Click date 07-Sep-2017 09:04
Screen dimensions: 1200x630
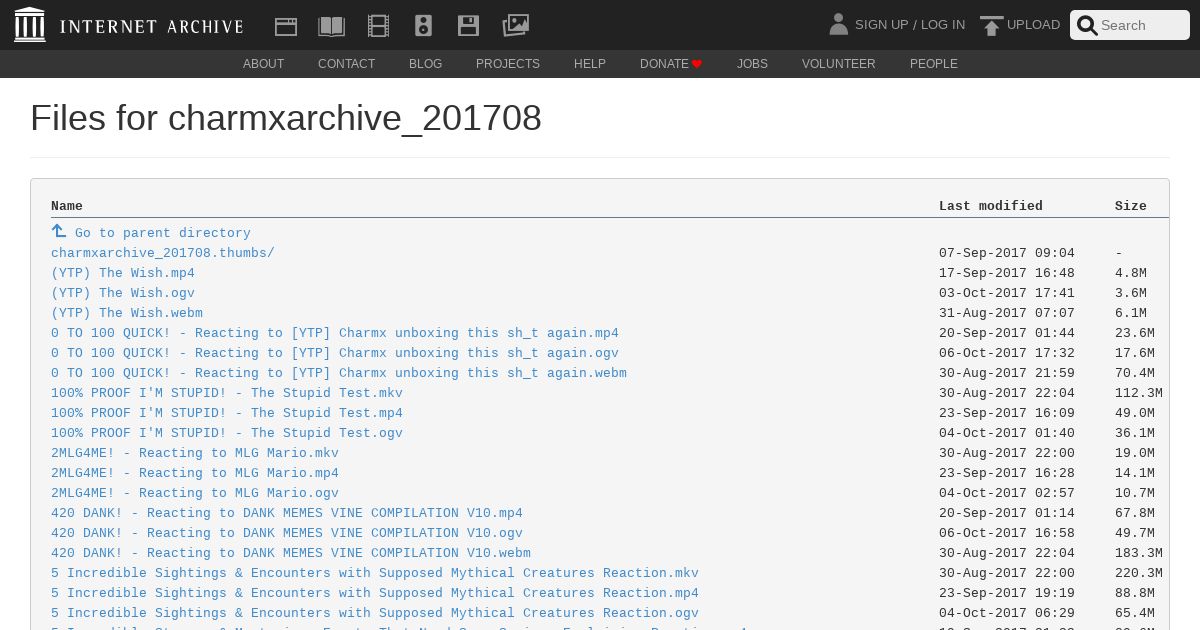pos(1007,253)
